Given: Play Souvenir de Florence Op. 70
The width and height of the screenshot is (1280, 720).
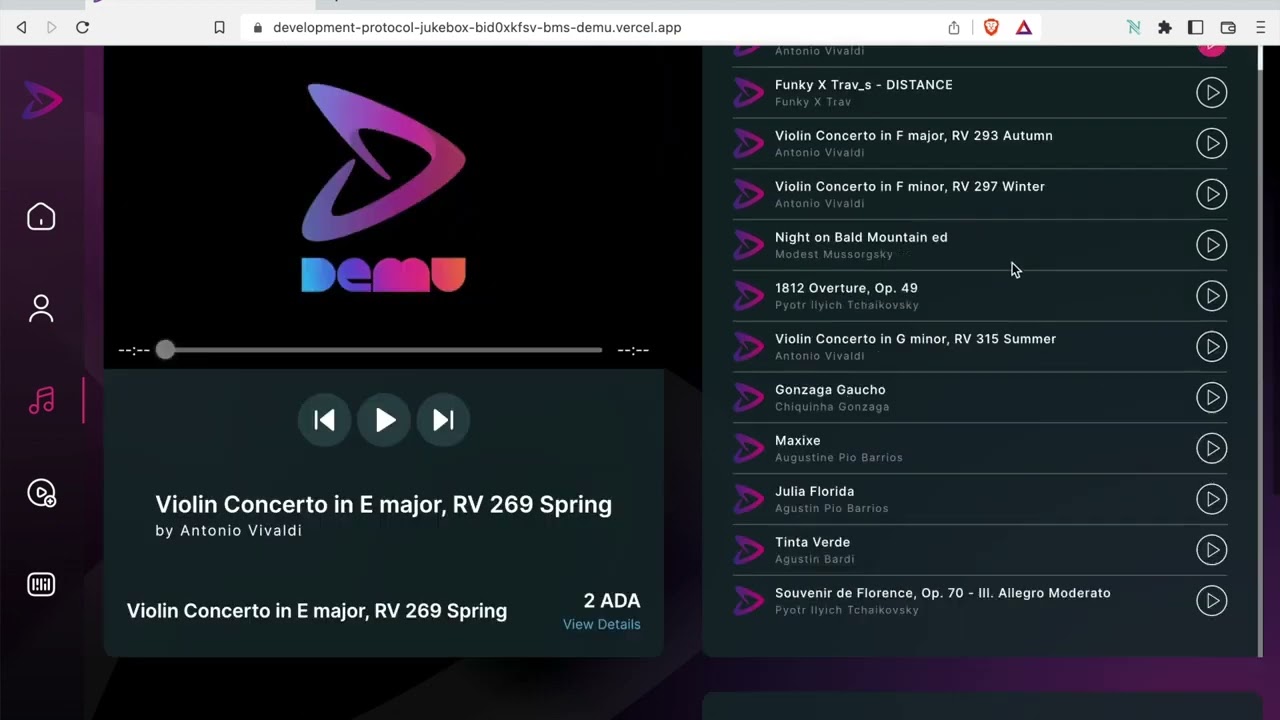Looking at the screenshot, I should click(x=1211, y=601).
